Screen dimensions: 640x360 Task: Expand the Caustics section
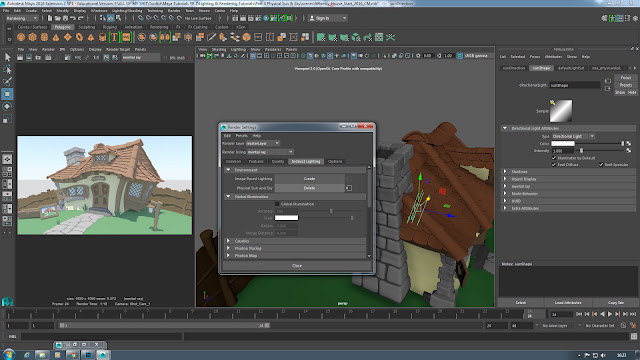coord(228,241)
